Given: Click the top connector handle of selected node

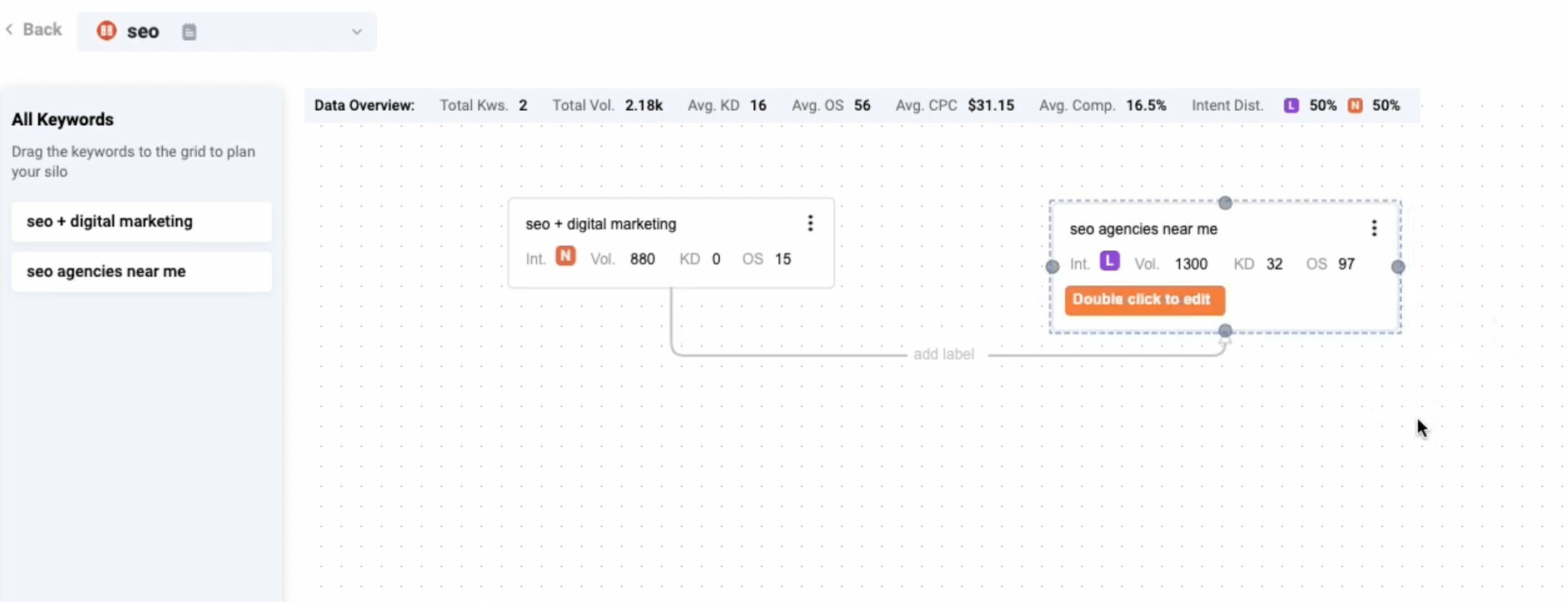Looking at the screenshot, I should pos(1225,203).
